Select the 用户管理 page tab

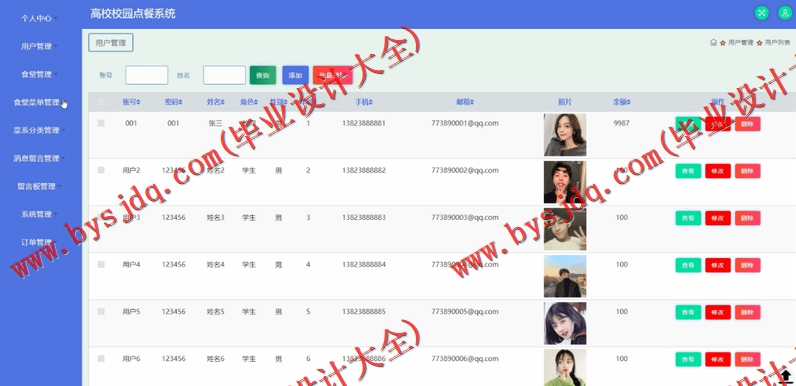(111, 43)
